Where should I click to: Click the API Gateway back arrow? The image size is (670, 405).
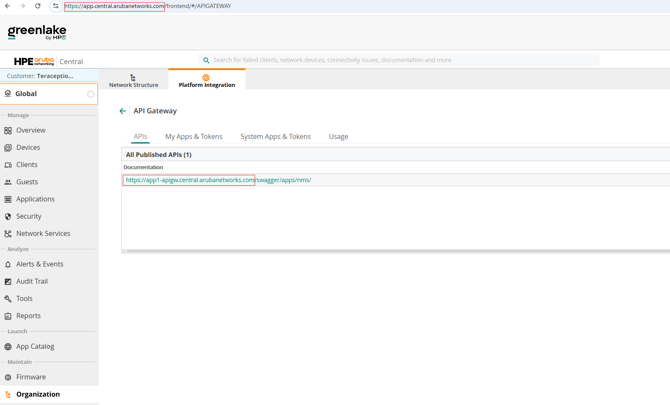coord(123,111)
